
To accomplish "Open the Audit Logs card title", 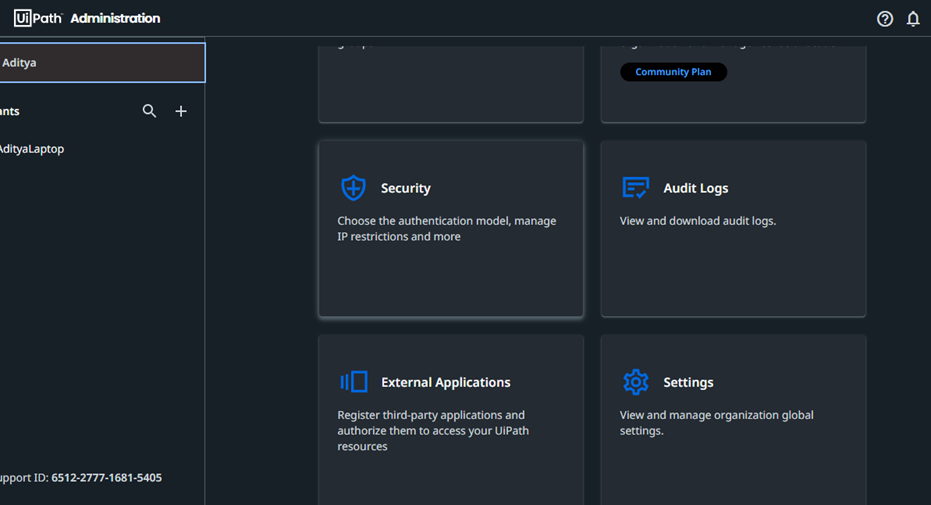I will 695,188.
